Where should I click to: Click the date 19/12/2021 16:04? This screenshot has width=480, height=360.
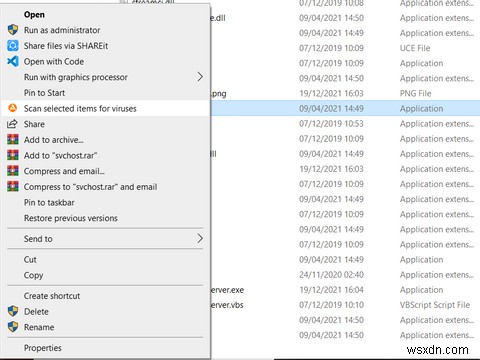pos(331,290)
